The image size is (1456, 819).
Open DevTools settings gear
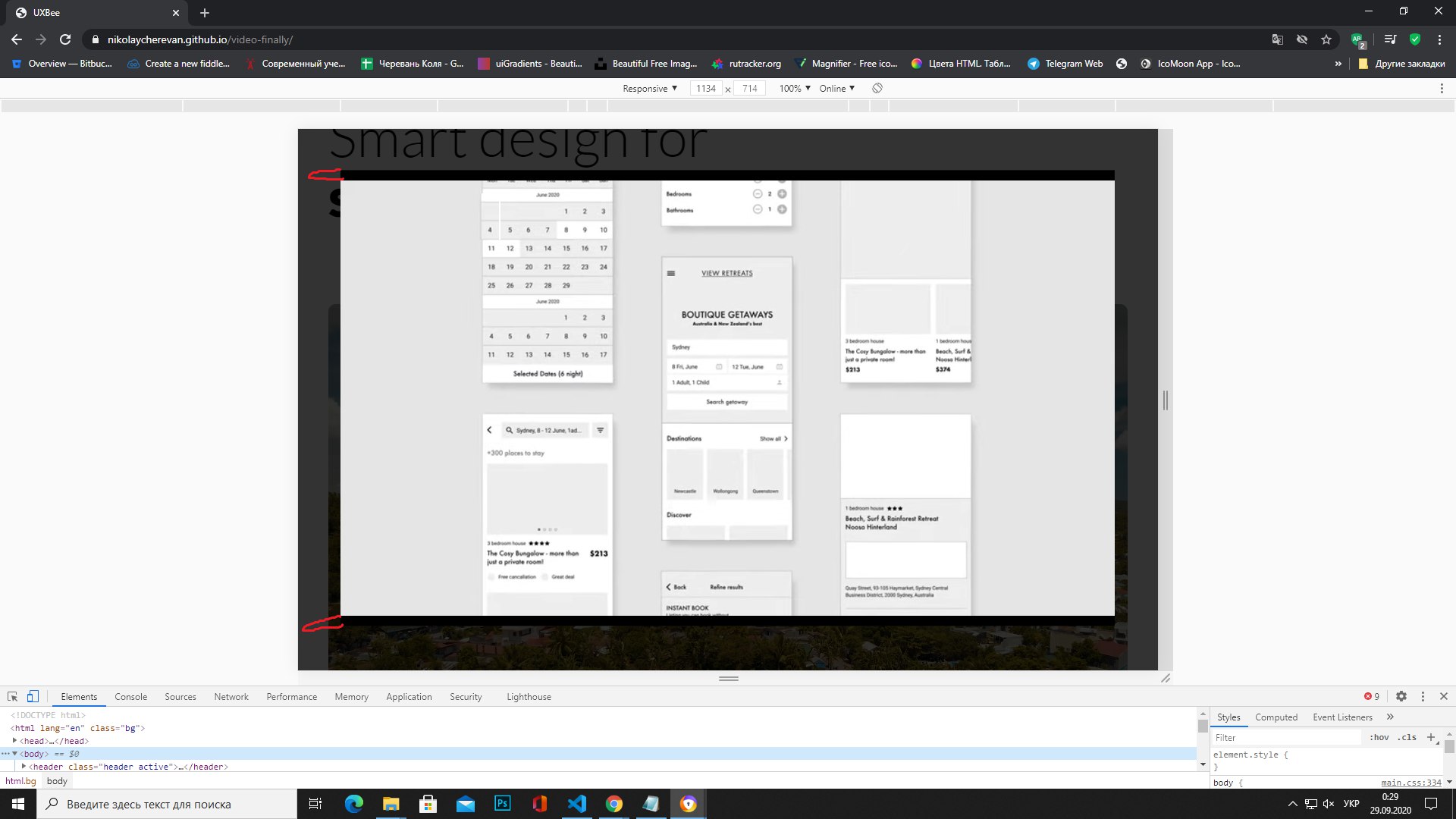click(1401, 696)
